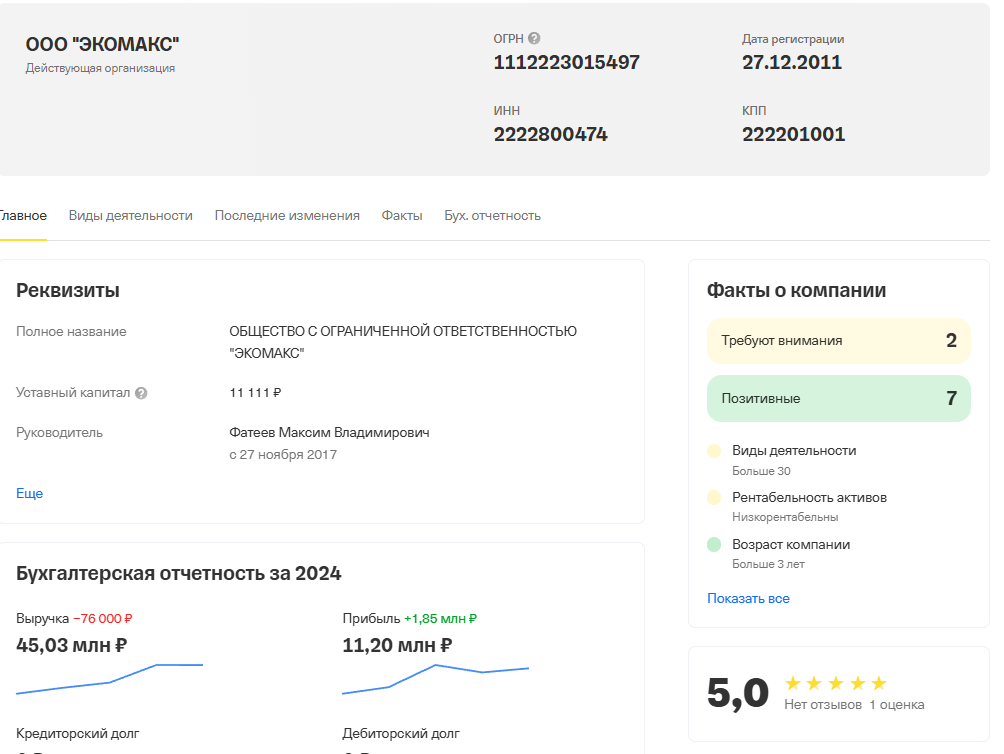Click the Выручка revenue trend chart

point(110,678)
